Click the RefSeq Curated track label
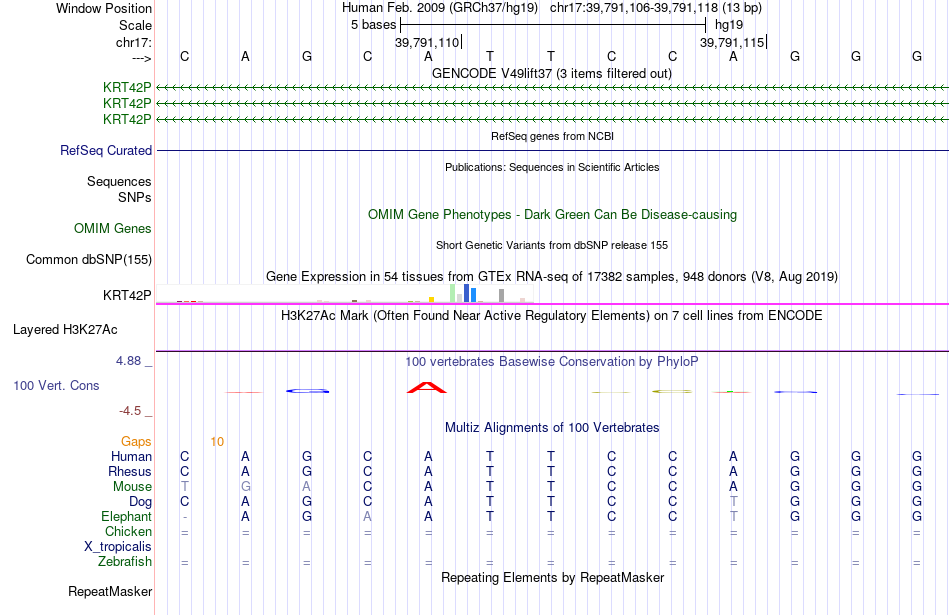 point(106,150)
